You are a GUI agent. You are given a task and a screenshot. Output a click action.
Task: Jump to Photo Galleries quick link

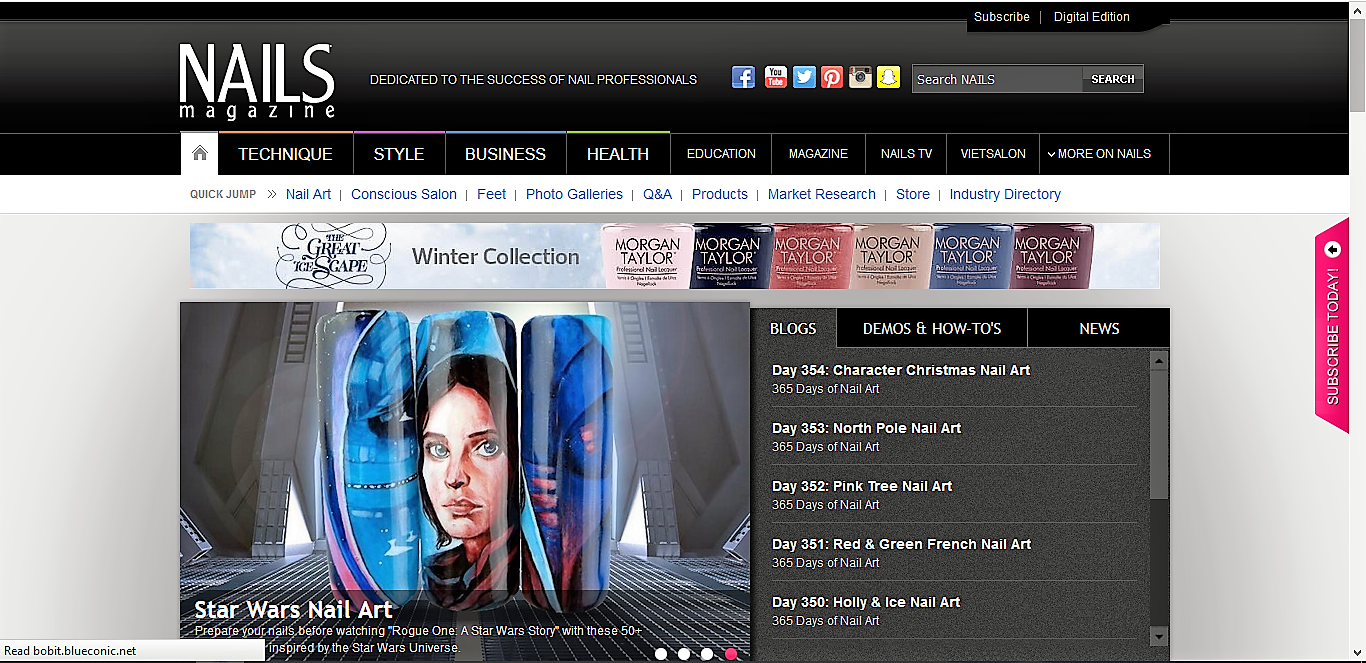point(574,194)
